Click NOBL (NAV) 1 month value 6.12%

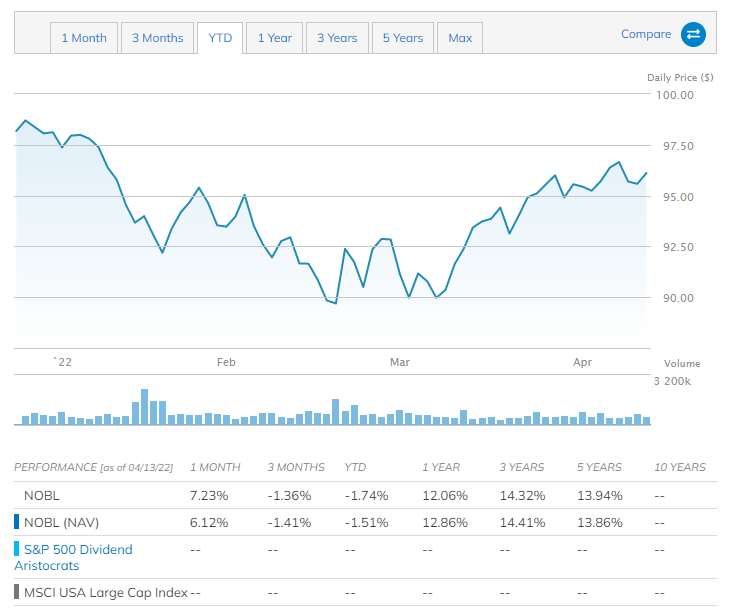click(209, 523)
